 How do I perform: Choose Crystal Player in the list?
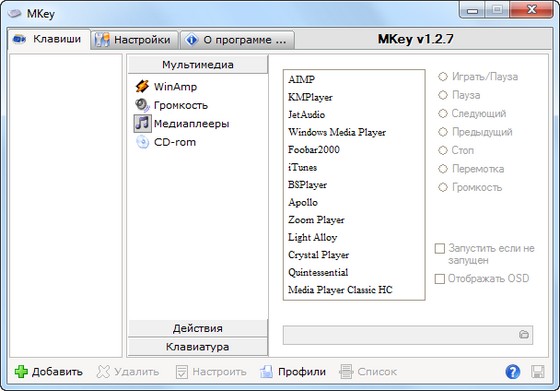(x=318, y=255)
